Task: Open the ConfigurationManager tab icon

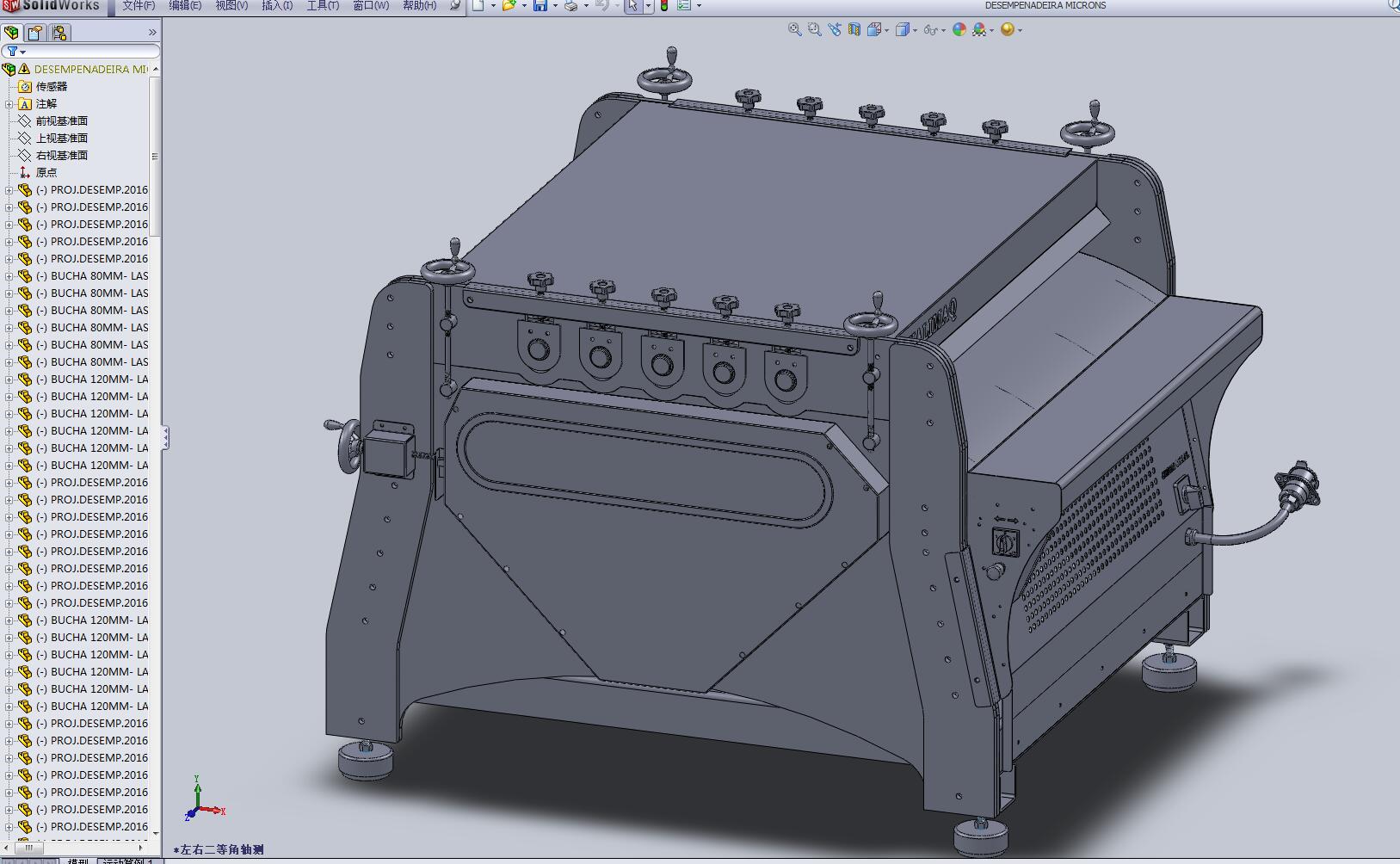Action: (59, 33)
